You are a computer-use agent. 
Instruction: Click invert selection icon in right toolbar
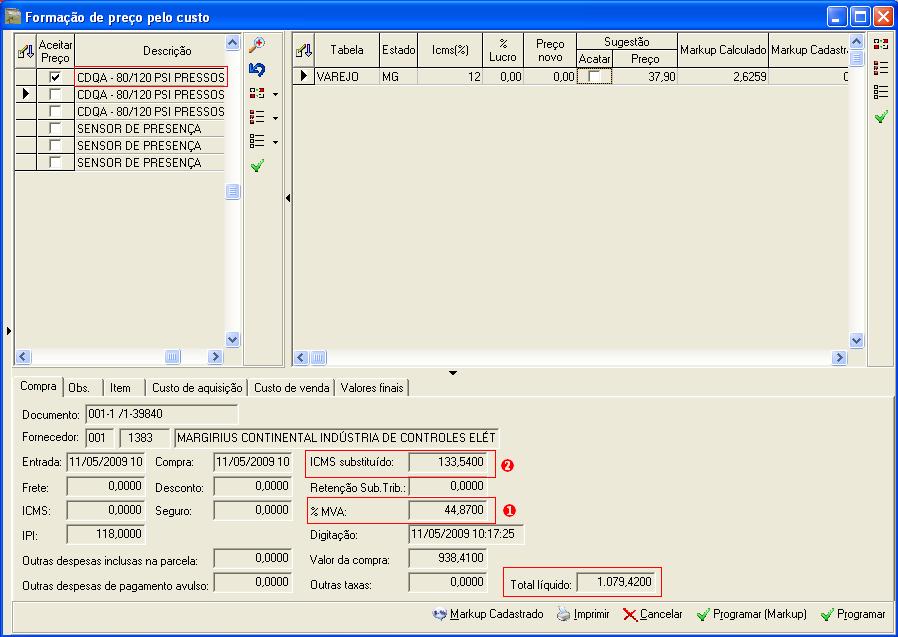(880, 44)
